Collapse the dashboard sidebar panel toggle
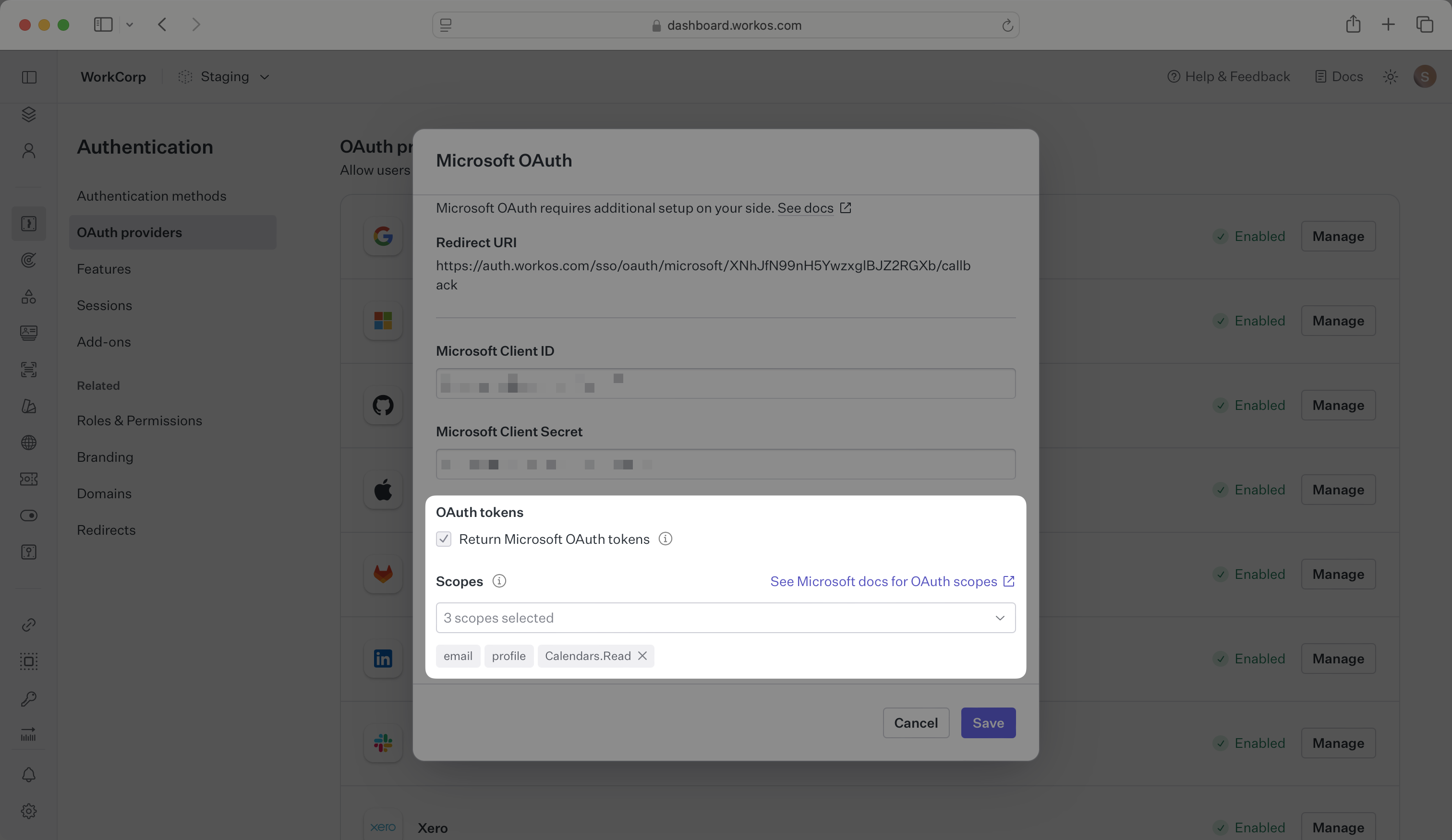This screenshot has width=1452, height=840. 29,77
